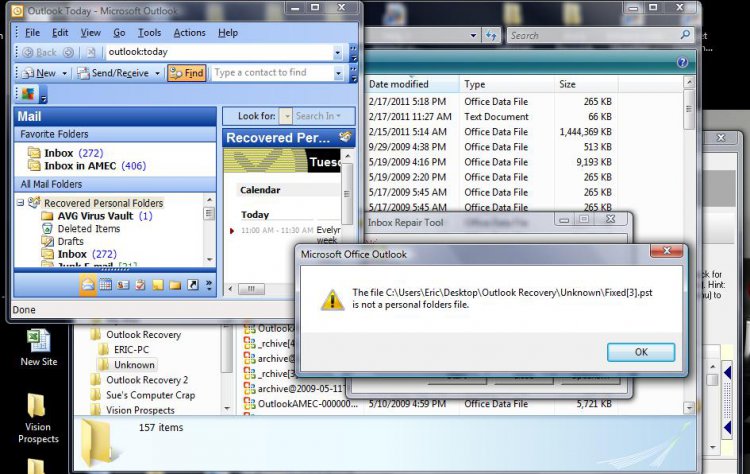Select Vision Prospects folder in Explorer tree
This screenshot has height=474, width=750.
coord(133,410)
